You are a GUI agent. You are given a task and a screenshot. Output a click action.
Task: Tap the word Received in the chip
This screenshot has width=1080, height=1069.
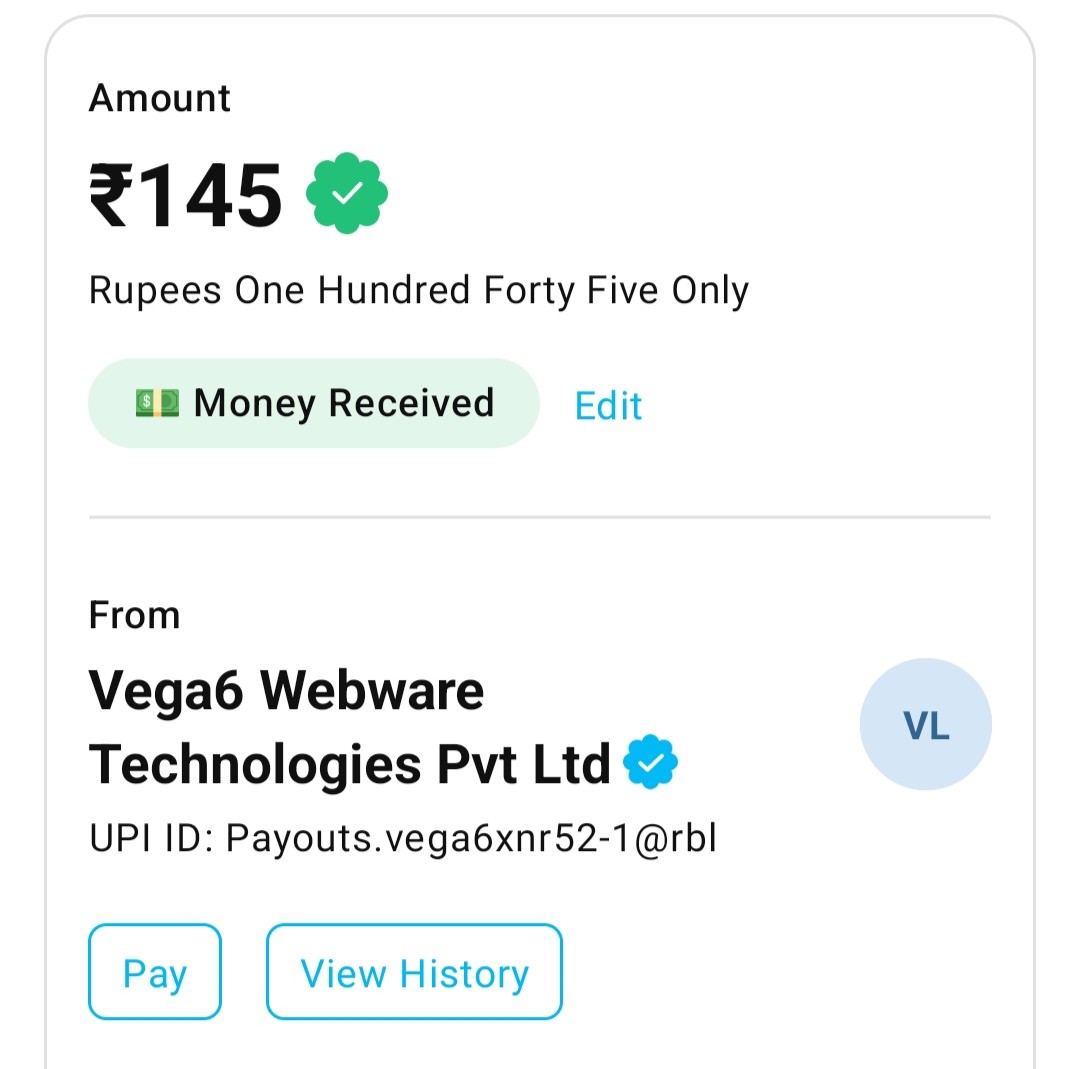pyautogui.click(x=411, y=403)
